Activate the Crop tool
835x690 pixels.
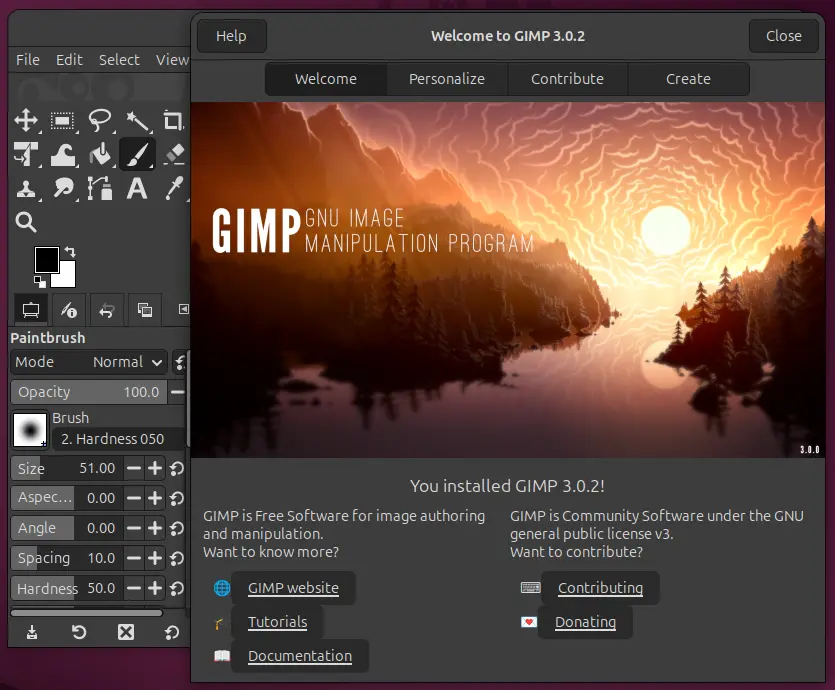pos(172,120)
